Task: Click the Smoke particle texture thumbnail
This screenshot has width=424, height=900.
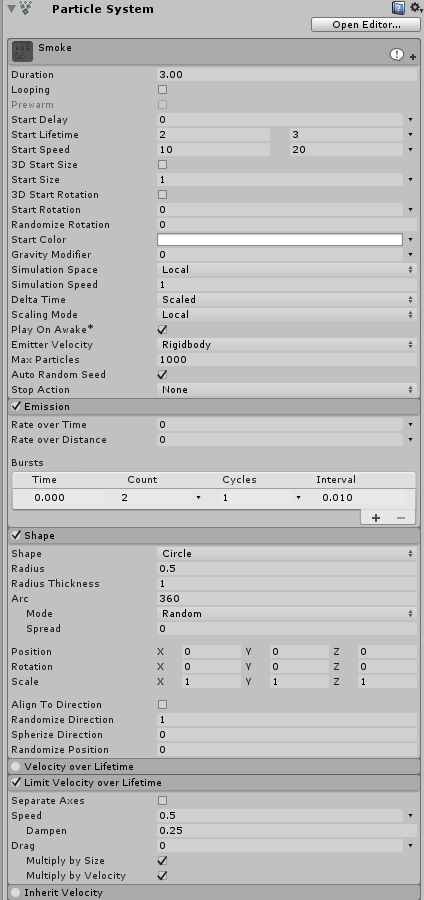Action: tap(22, 52)
